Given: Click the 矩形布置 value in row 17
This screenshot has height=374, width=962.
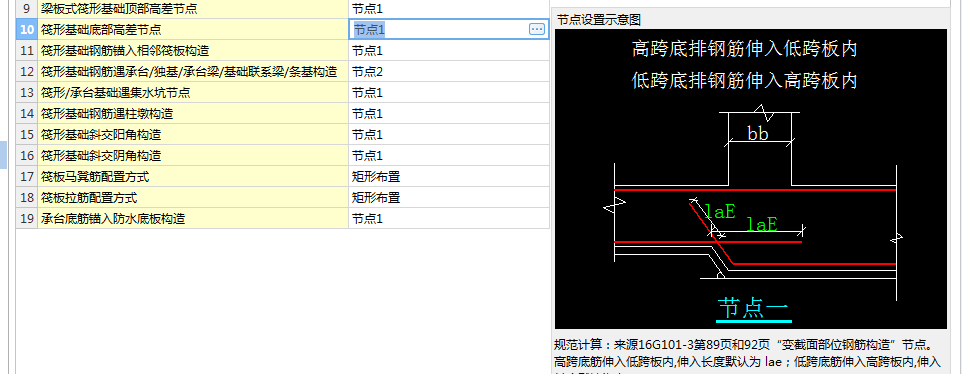Looking at the screenshot, I should point(448,177).
